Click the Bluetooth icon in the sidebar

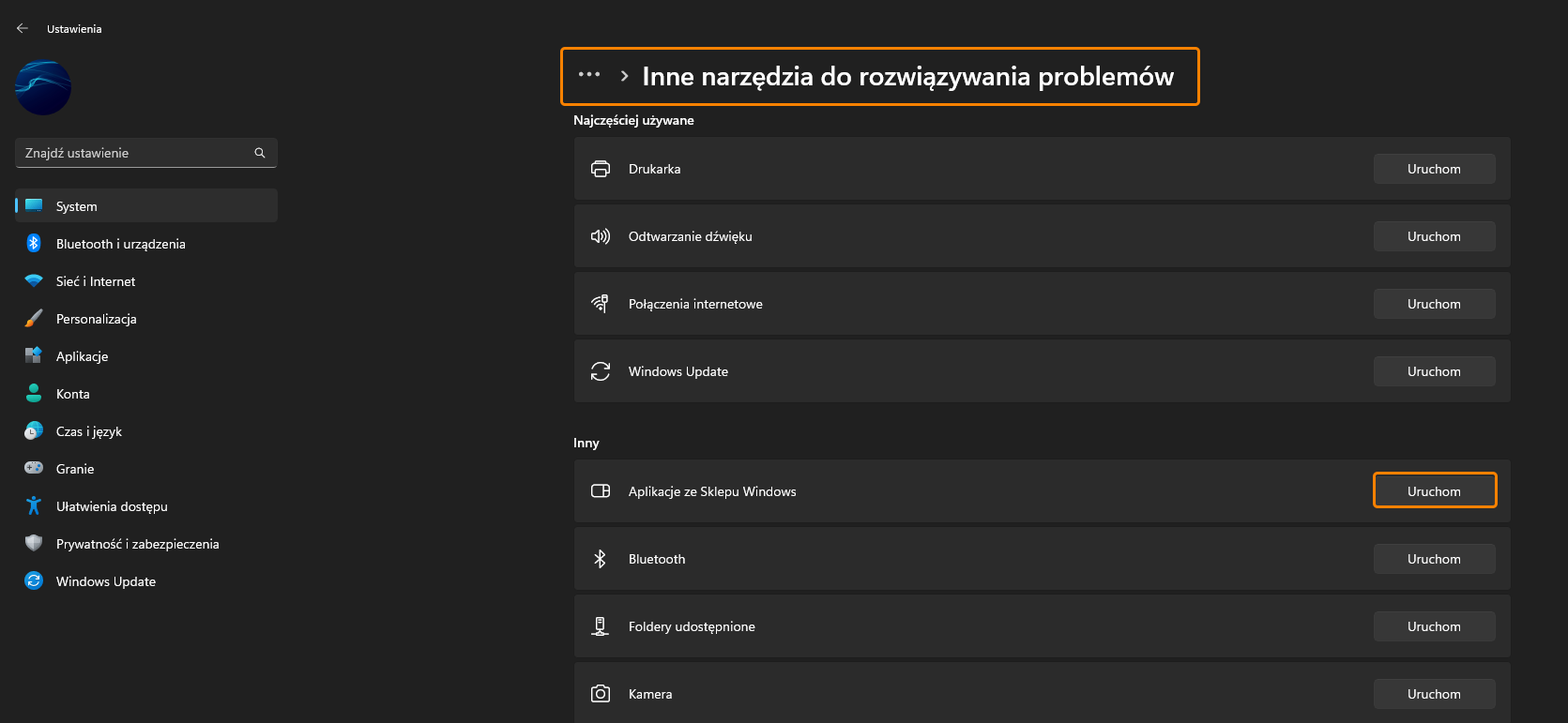pyautogui.click(x=34, y=243)
